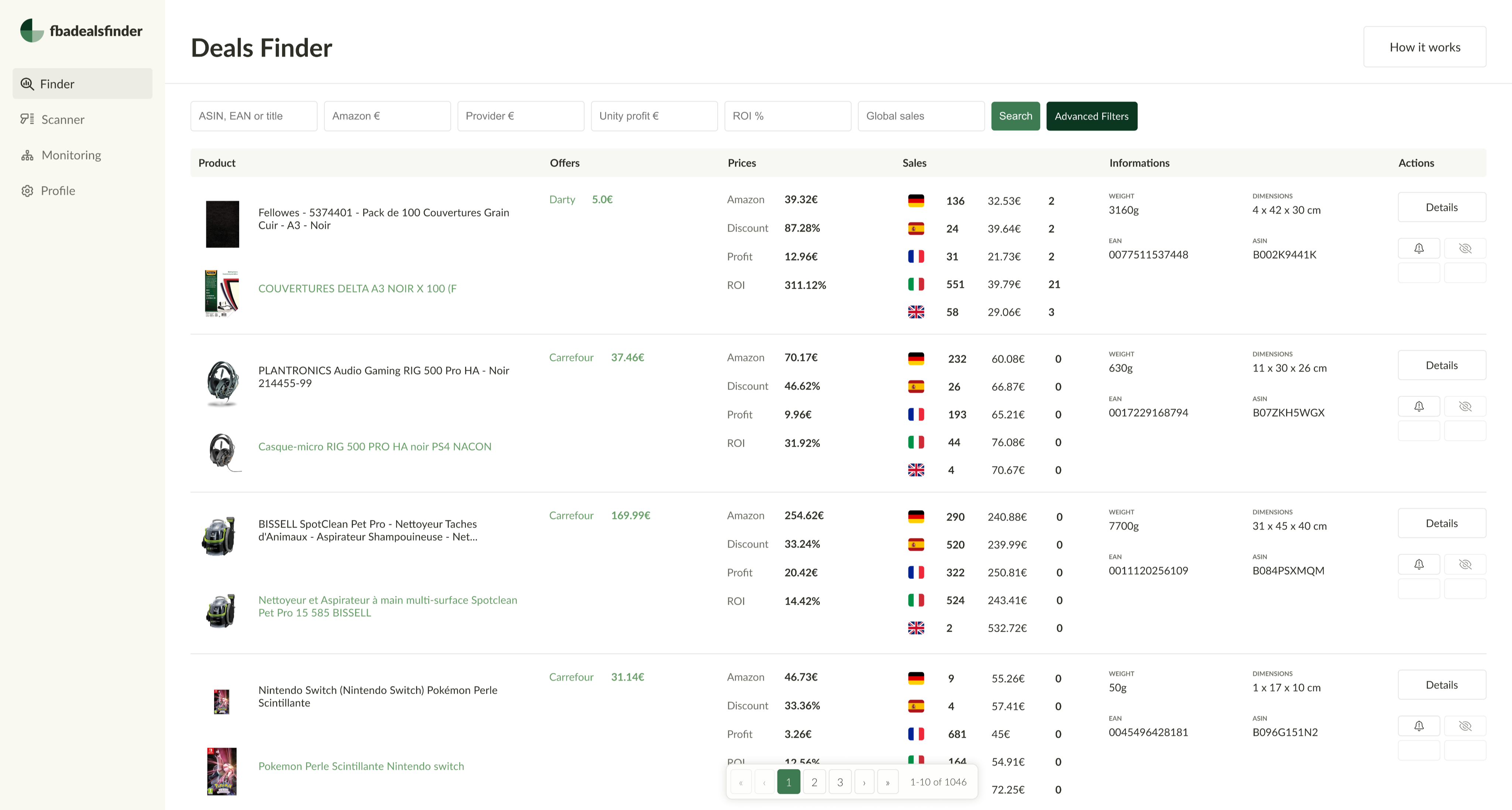The image size is (1512, 810).
Task: Open the Nettoyeur et Aspirateur BISSELL link
Action: pyautogui.click(x=388, y=606)
